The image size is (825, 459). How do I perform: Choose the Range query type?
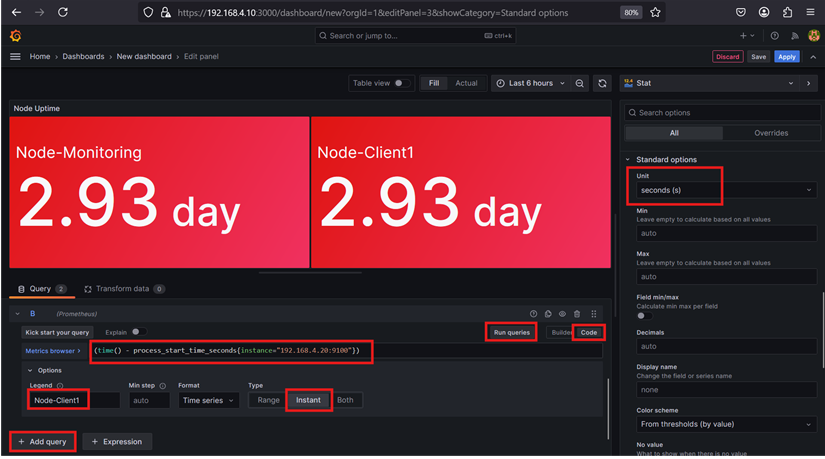[268, 400]
